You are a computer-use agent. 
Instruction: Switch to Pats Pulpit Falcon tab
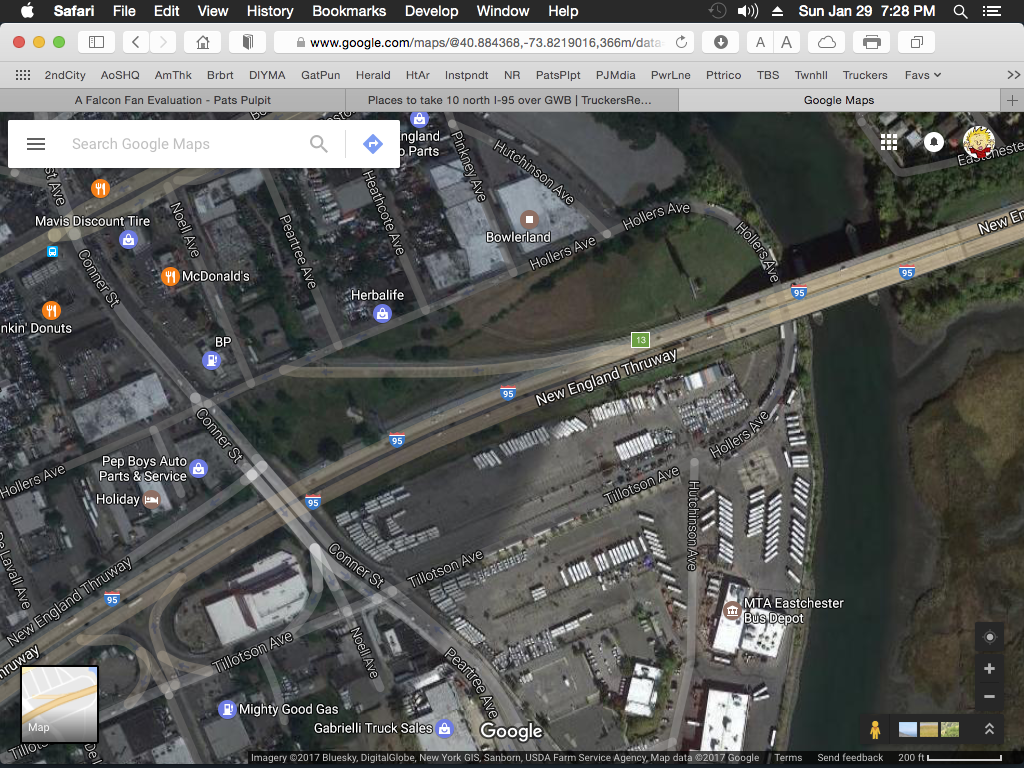click(x=172, y=100)
